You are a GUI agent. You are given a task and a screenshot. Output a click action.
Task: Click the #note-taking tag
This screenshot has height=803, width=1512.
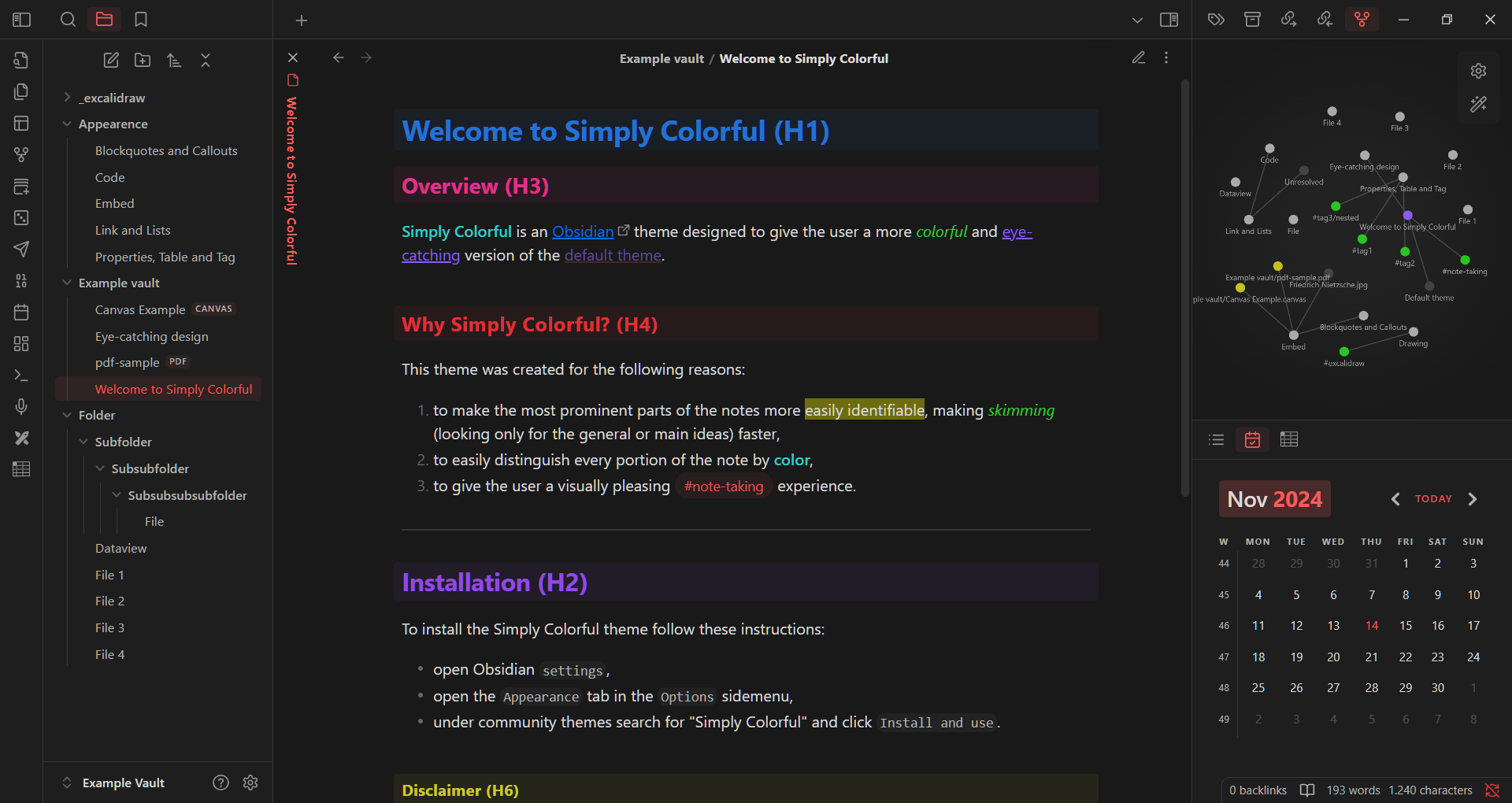[724, 487]
